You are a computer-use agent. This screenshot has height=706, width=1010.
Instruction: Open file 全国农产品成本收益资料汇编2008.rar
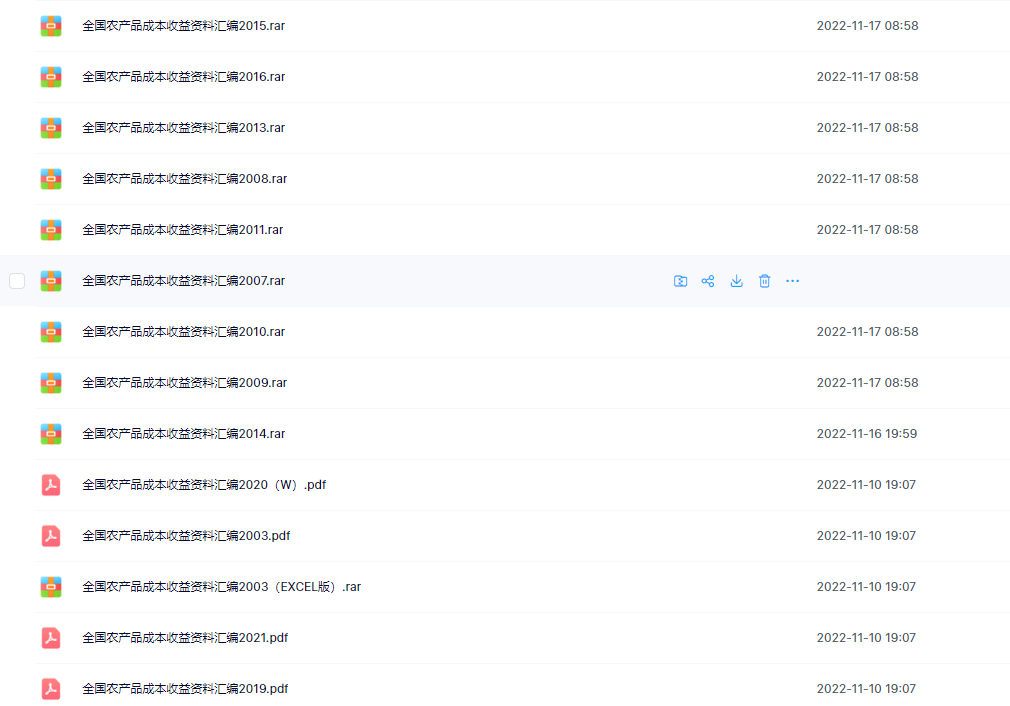coord(184,178)
